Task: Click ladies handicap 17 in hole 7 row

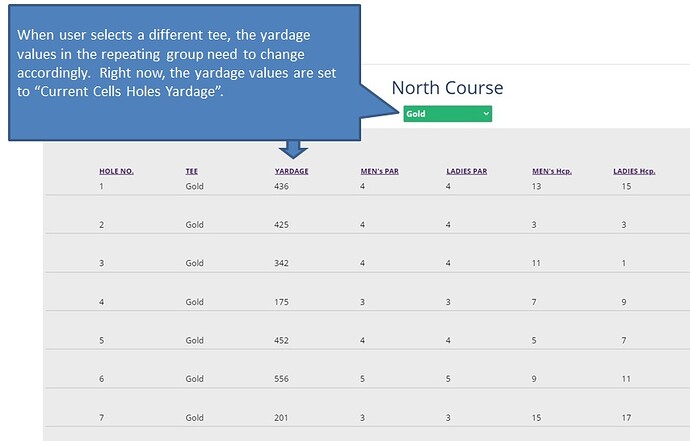Action: pyautogui.click(x=626, y=417)
